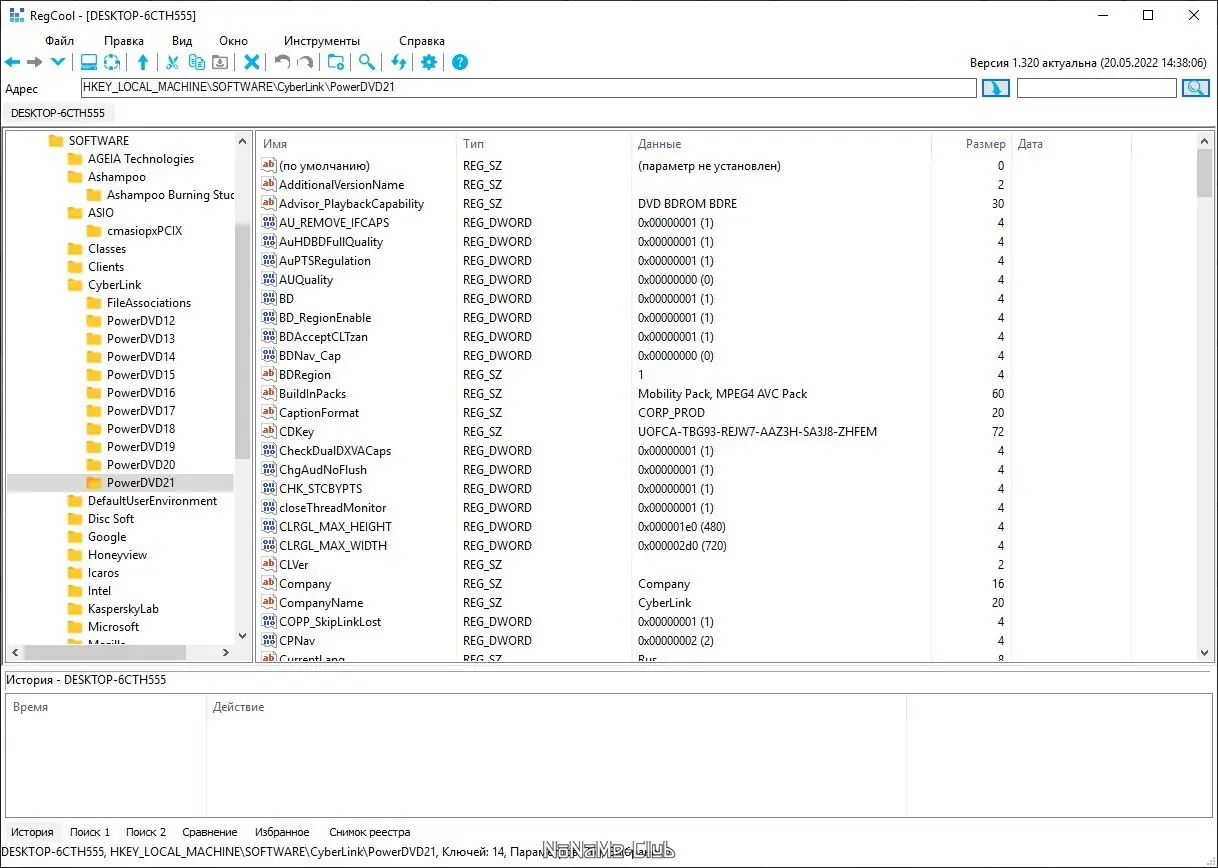The height and width of the screenshot is (868, 1218).
Task: Select the KasperskyLab key in the tree
Action: point(123,609)
